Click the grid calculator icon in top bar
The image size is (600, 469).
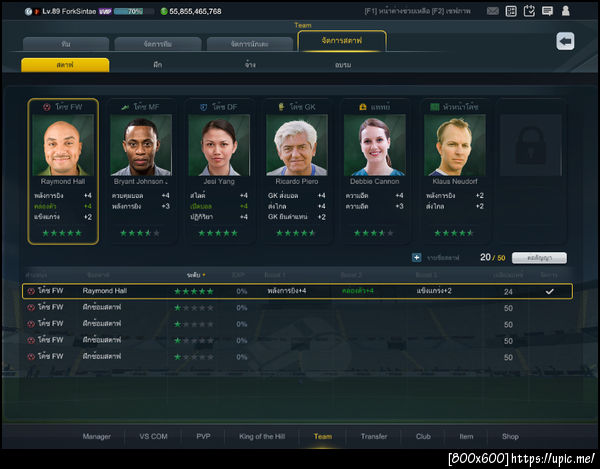(511, 11)
